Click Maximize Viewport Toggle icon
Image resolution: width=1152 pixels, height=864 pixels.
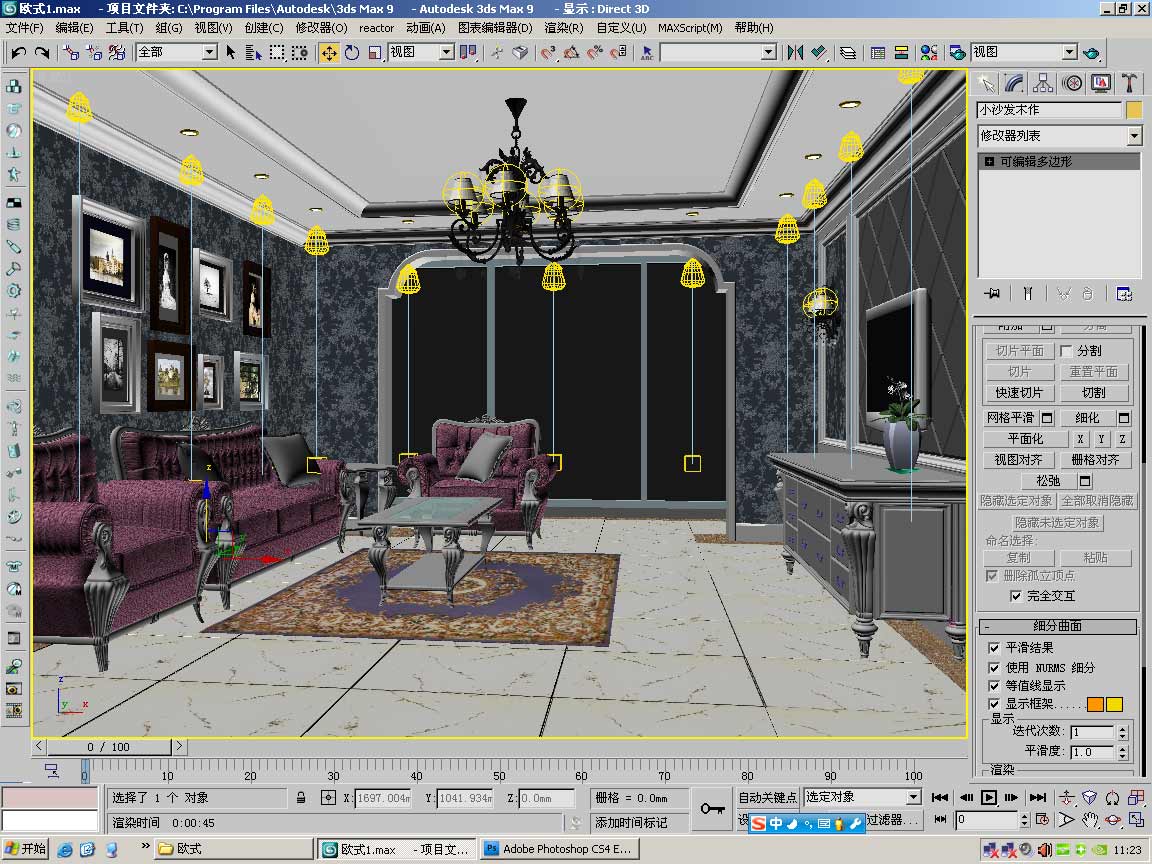pos(1137,819)
